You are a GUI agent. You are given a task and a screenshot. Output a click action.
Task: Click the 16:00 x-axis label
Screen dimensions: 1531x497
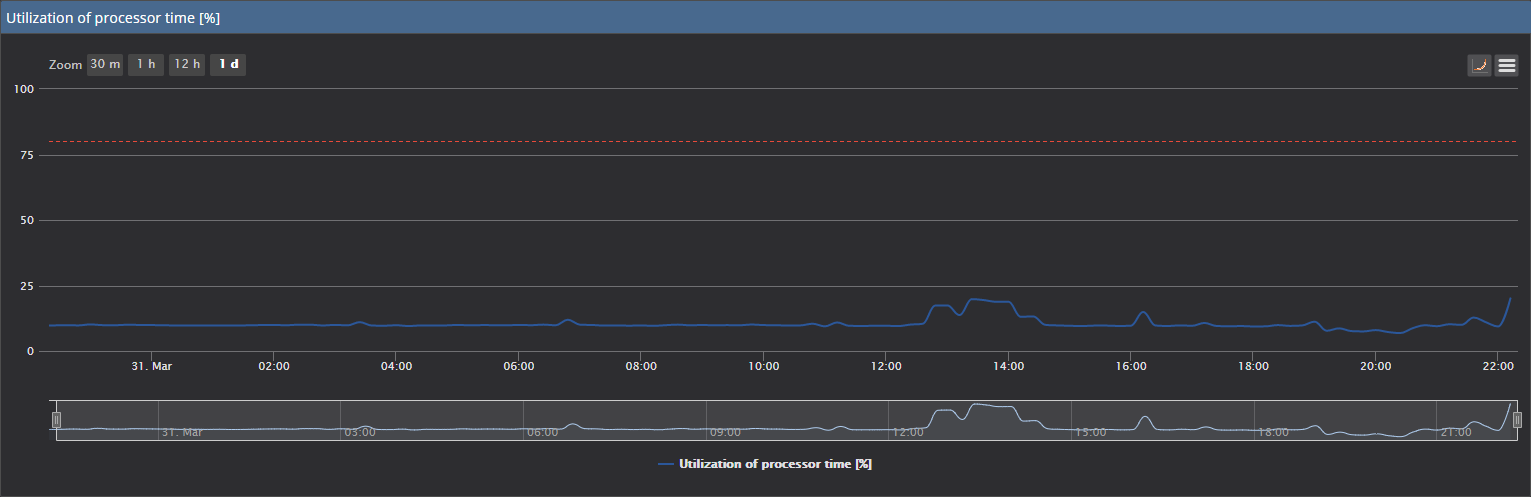[x=1130, y=367]
